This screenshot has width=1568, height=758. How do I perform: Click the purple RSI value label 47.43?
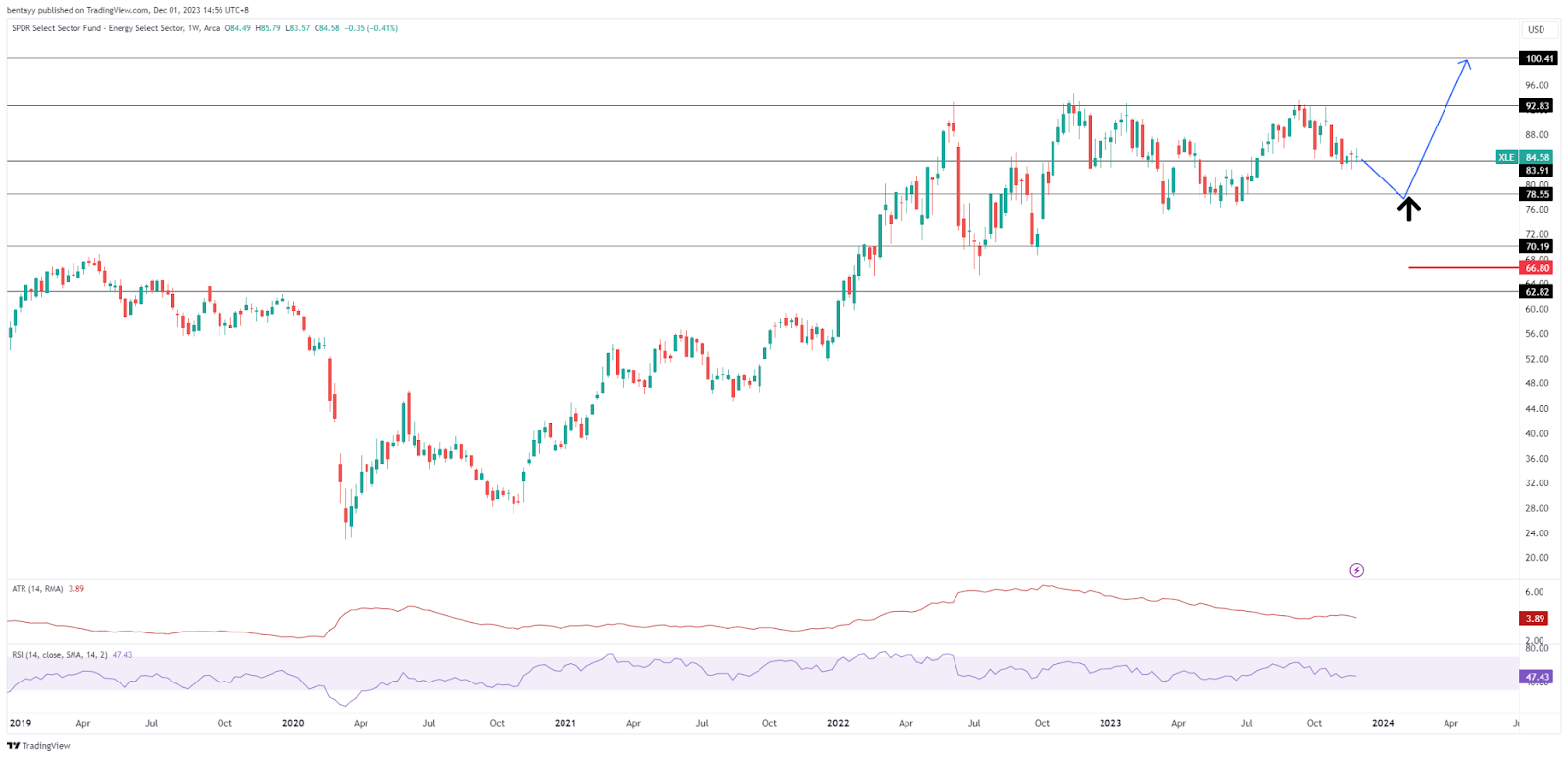coord(1536,677)
